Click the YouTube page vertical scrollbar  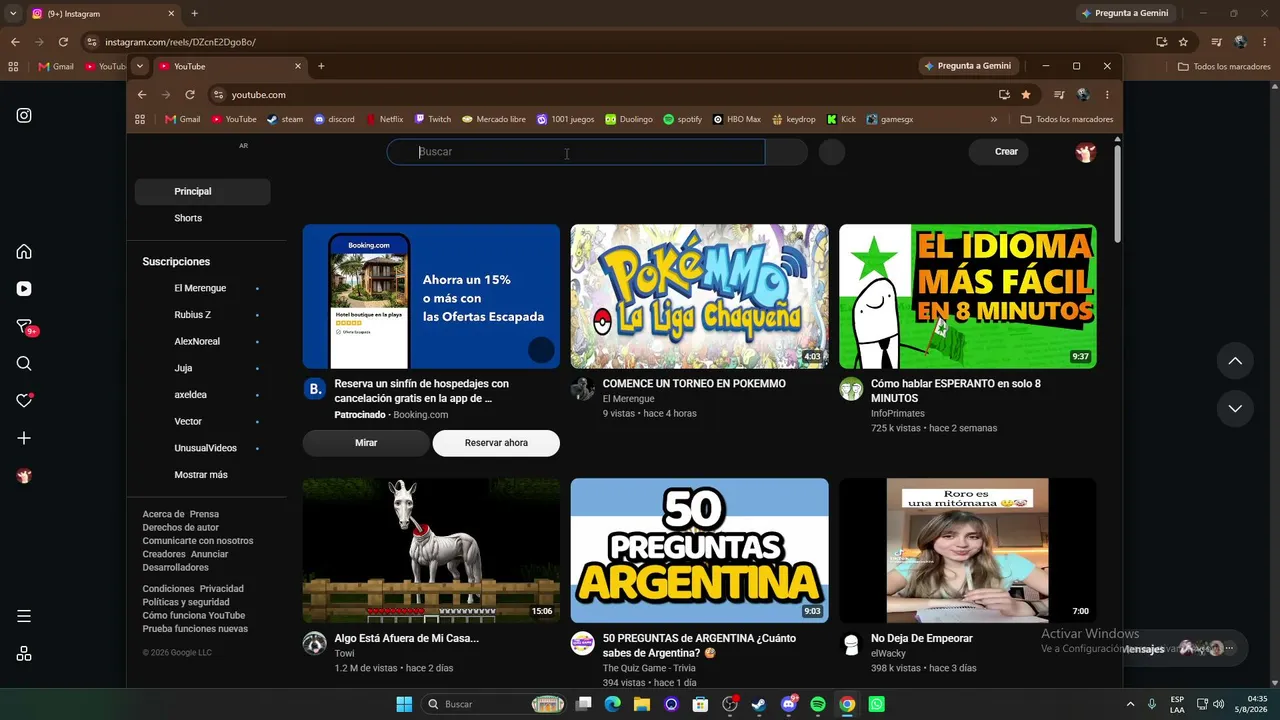[1117, 192]
